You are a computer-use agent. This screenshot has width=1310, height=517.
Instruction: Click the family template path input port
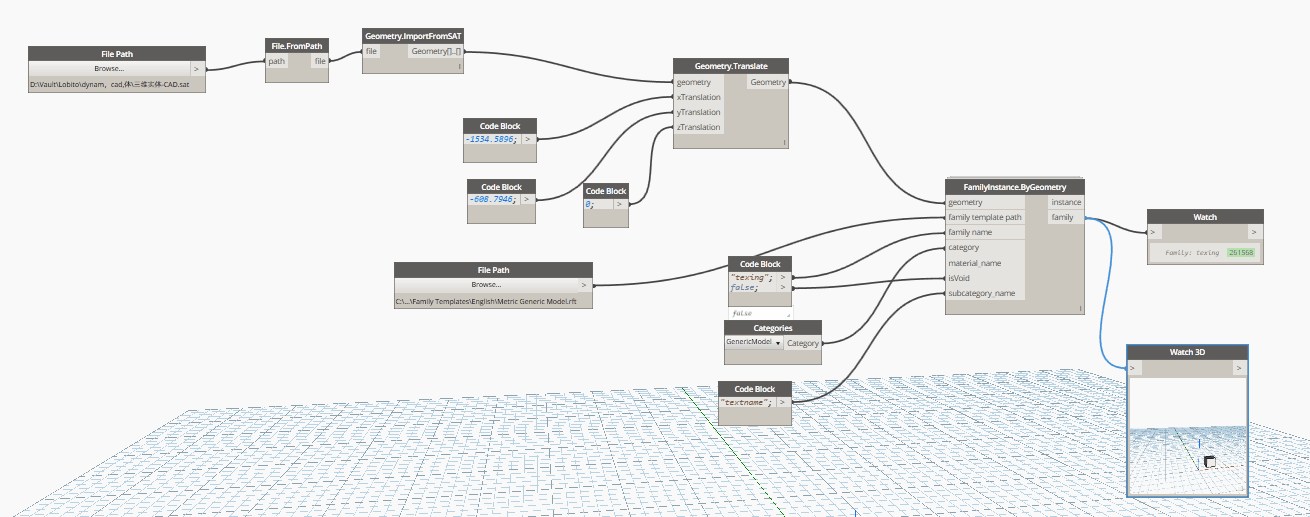985,217
